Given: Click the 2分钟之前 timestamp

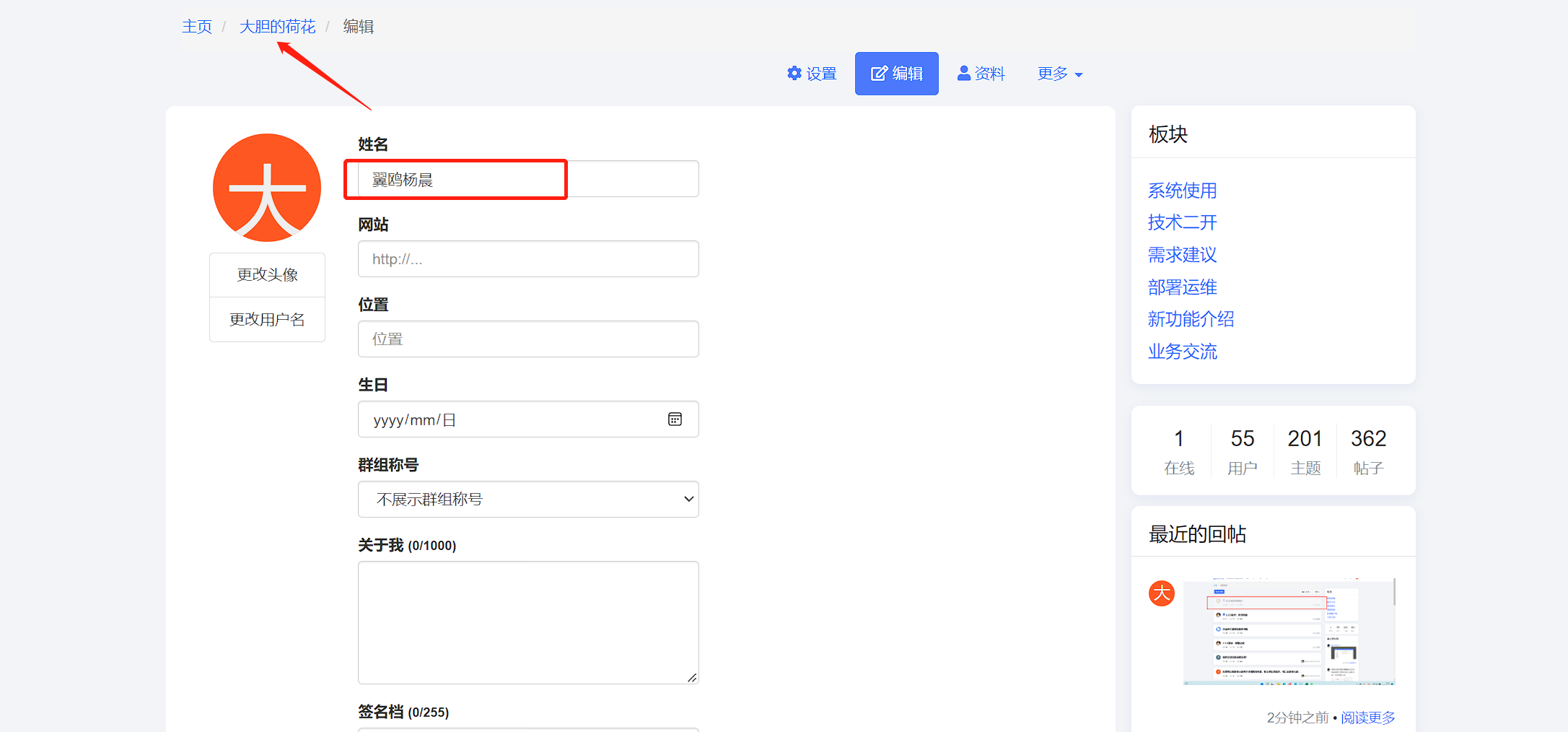Looking at the screenshot, I should point(1297,718).
